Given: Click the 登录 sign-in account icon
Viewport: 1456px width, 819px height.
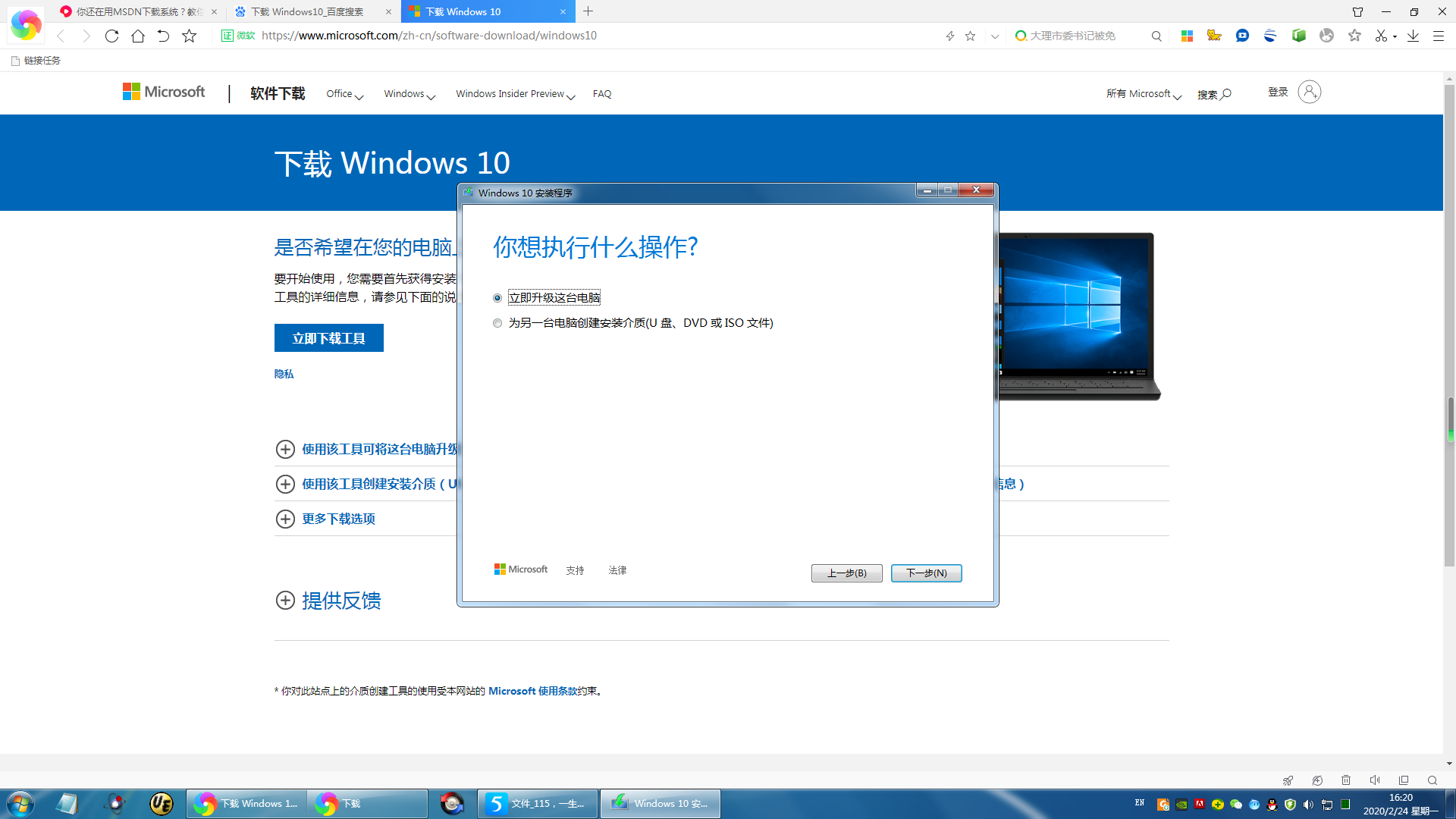Looking at the screenshot, I should (1309, 92).
